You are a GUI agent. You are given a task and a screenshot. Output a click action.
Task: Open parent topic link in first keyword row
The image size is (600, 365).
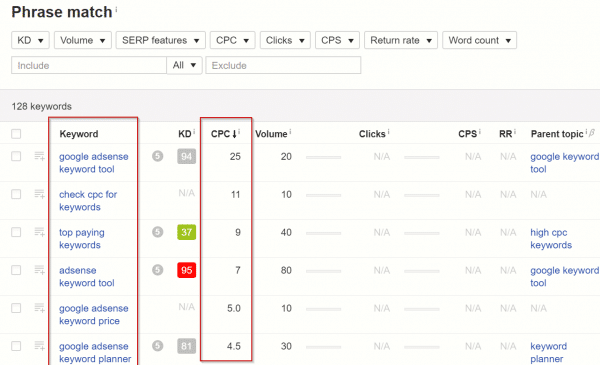(x=564, y=163)
